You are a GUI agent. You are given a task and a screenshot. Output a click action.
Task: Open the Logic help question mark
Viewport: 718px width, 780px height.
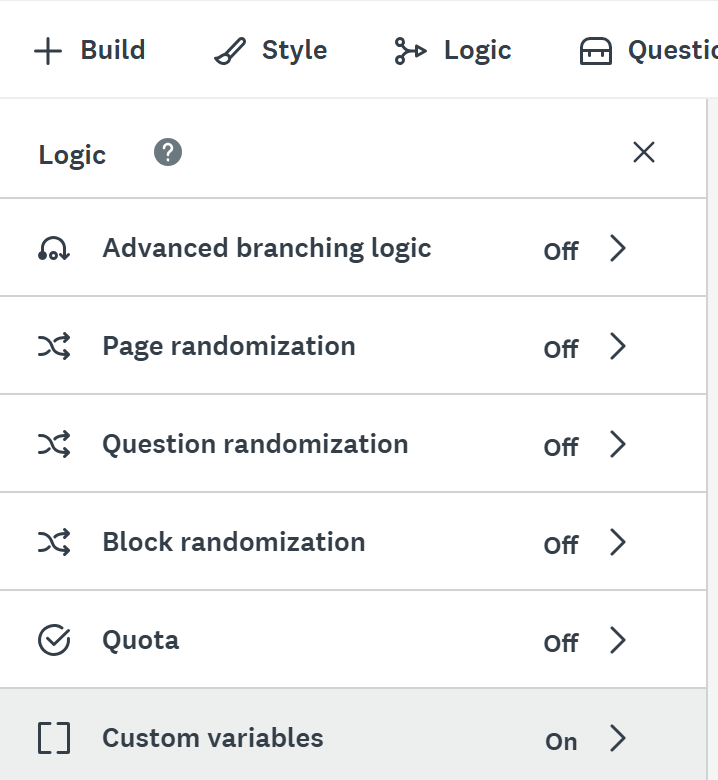[168, 153]
